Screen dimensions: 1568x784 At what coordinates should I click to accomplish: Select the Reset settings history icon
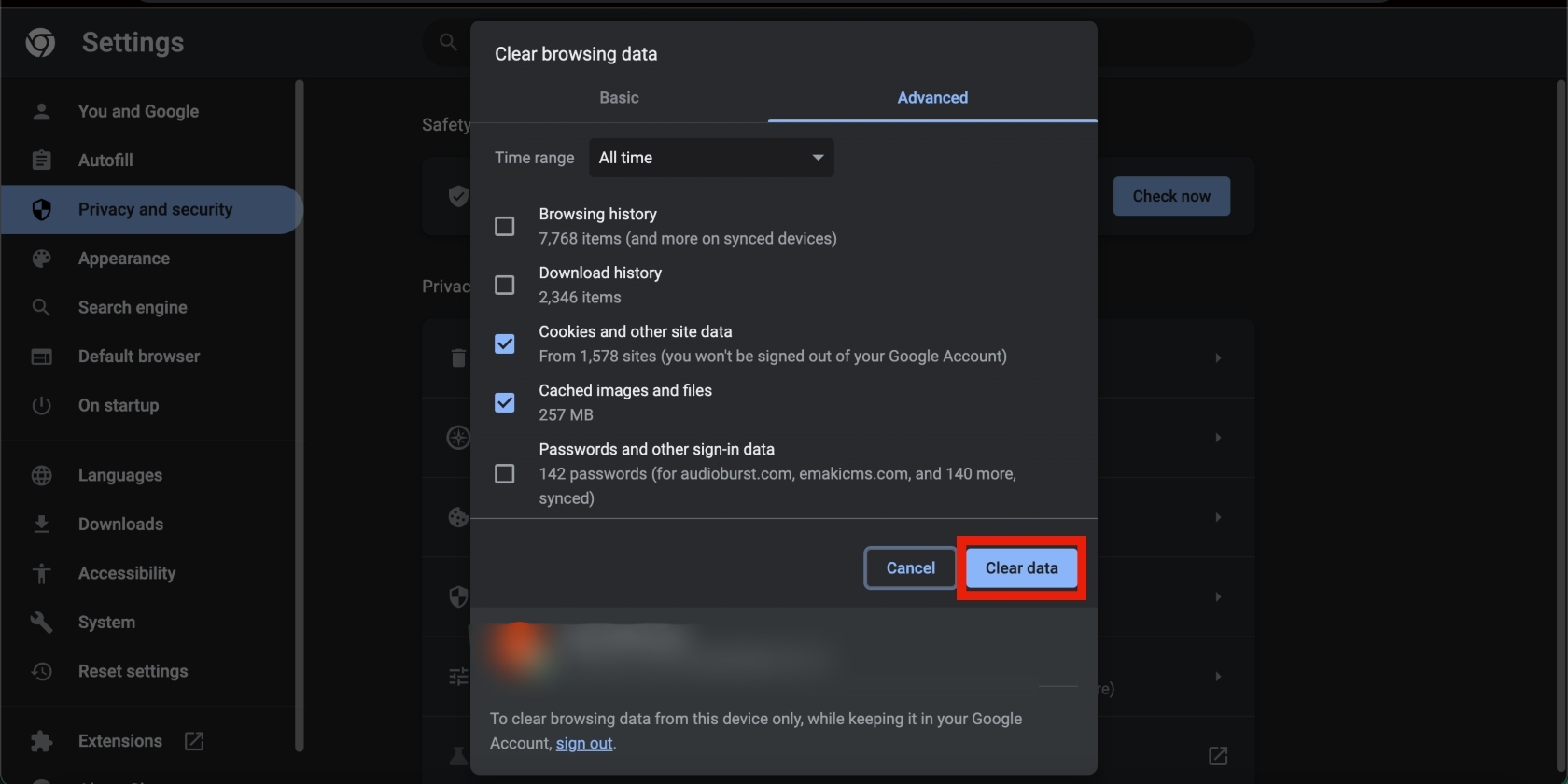[41, 671]
